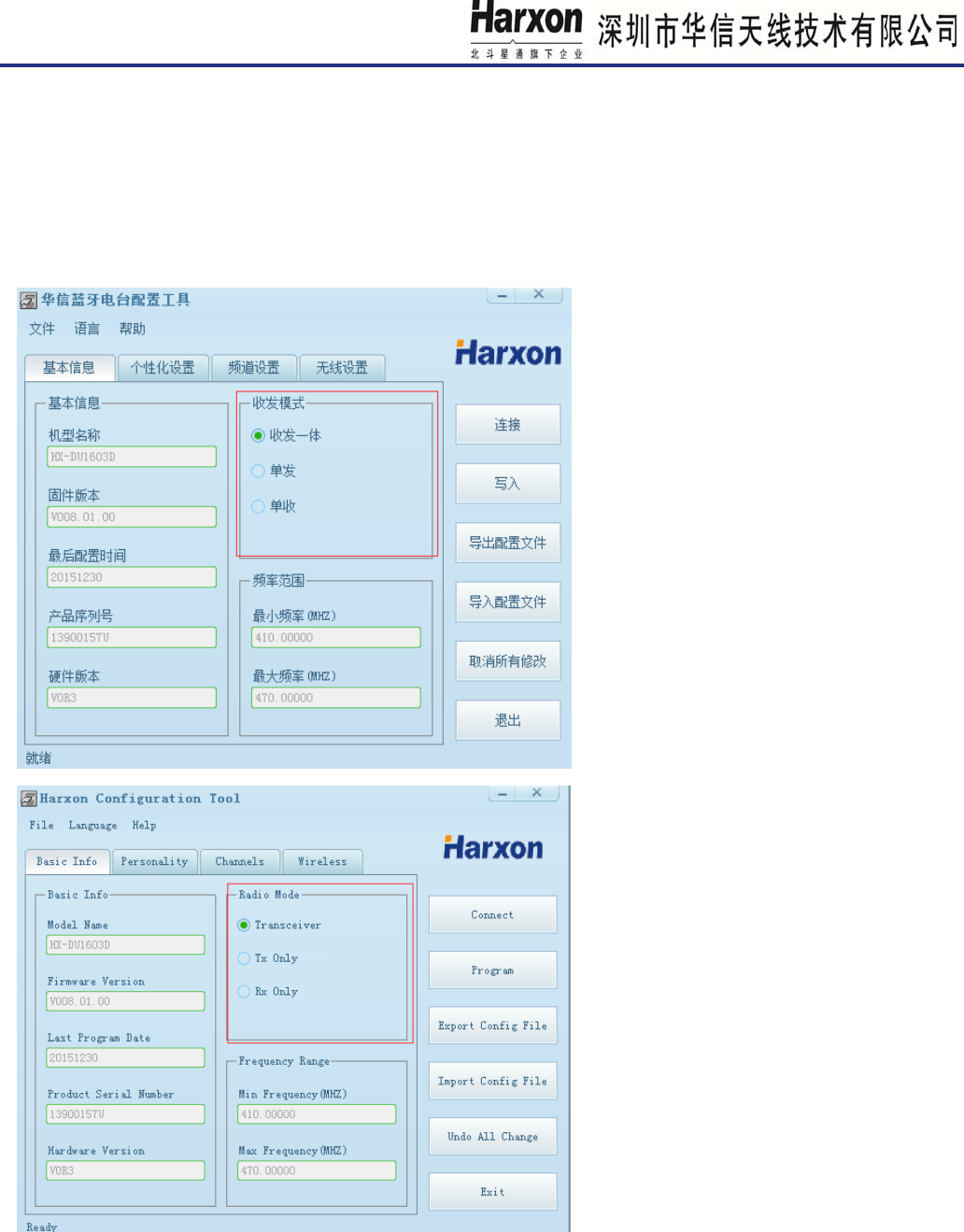Screen dimensions: 964x1232
Task: Open the File menu
Action: coord(41,826)
